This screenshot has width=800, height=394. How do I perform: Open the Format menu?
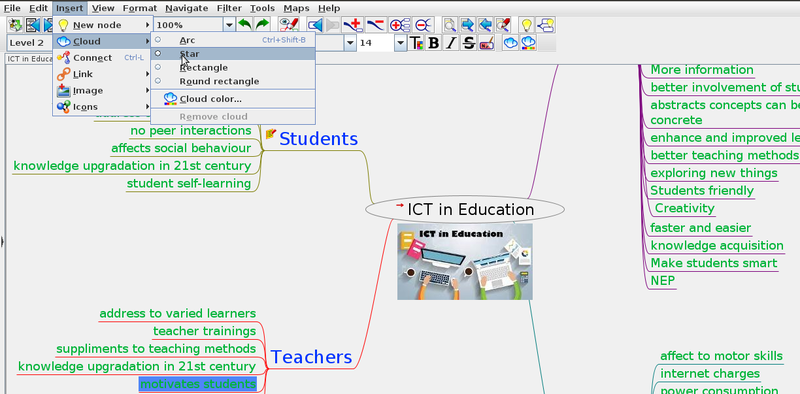pyautogui.click(x=140, y=8)
